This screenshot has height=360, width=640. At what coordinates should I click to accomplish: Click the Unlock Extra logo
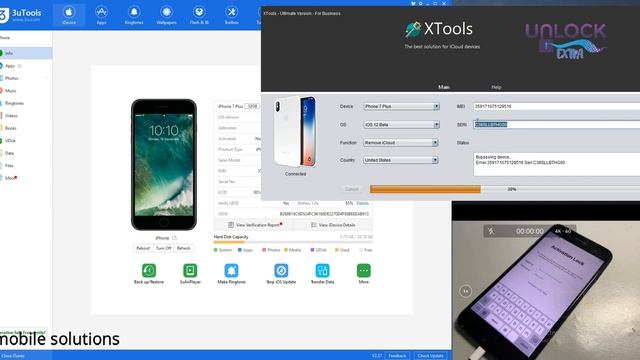point(567,41)
